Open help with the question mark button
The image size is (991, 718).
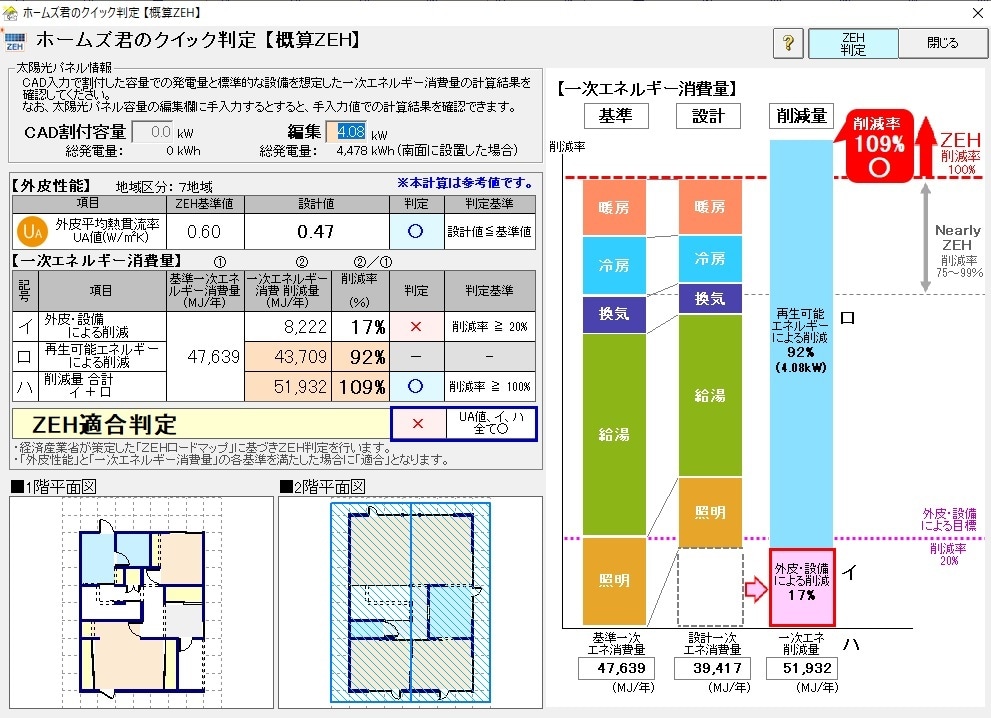788,44
